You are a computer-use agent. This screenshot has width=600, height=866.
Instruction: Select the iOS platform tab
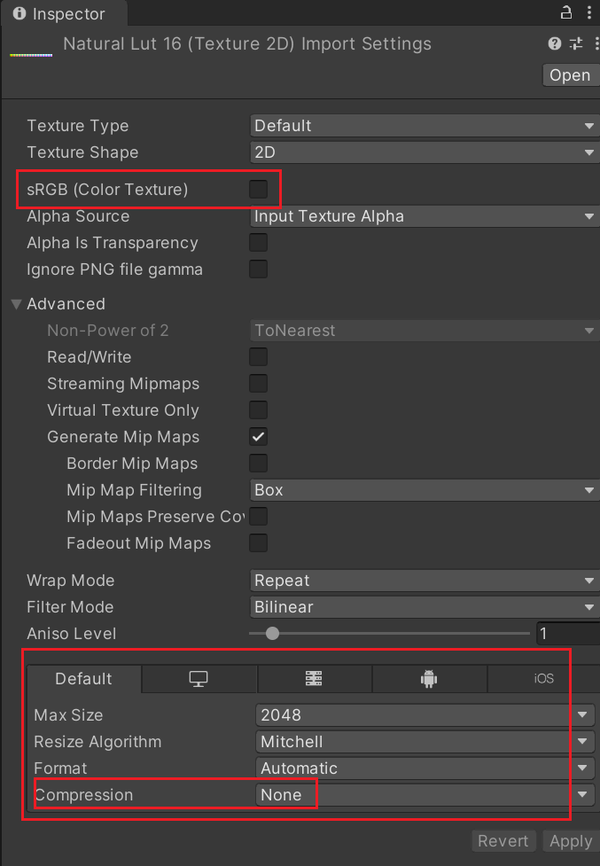(x=543, y=679)
